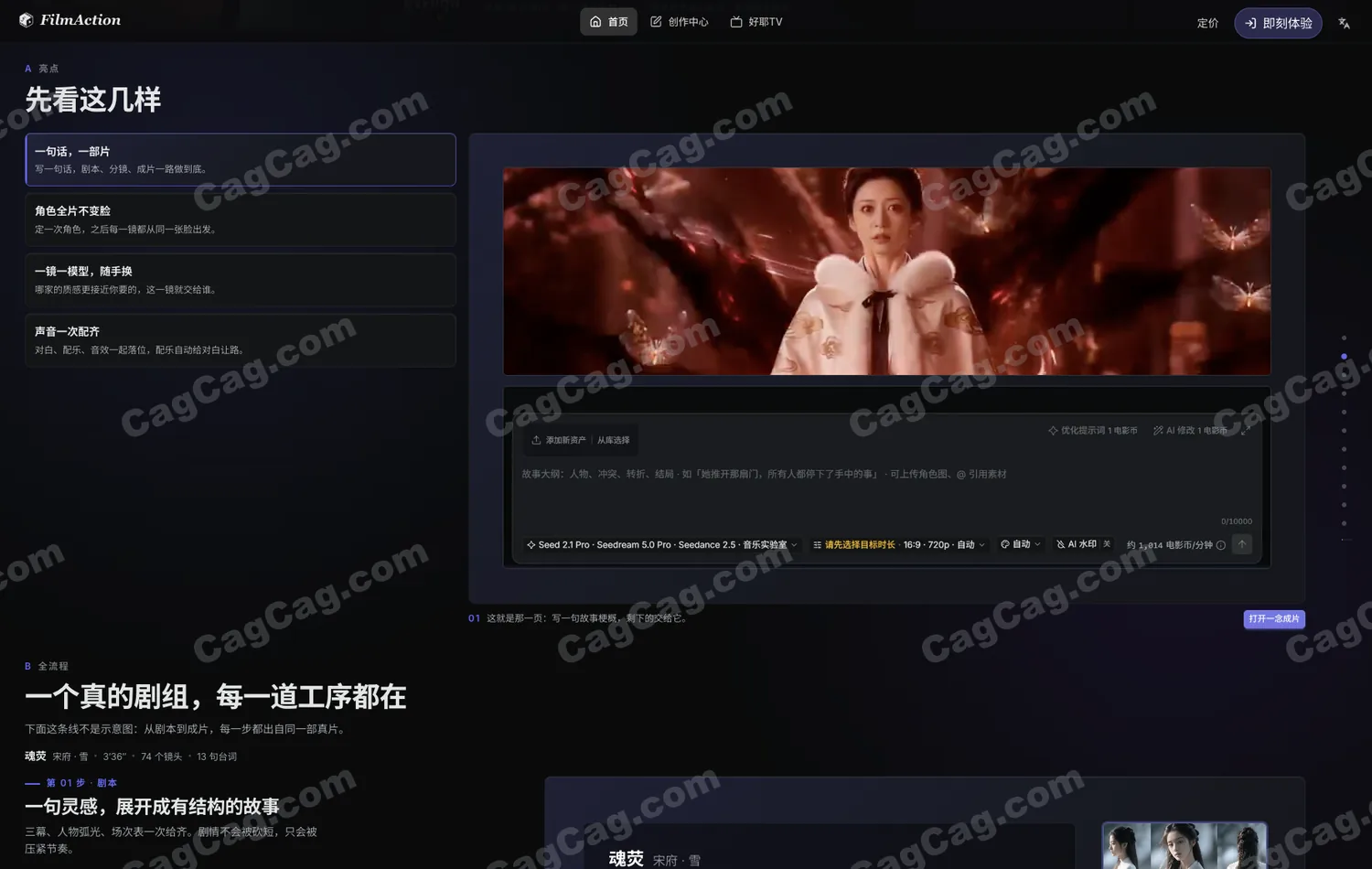Open the 请先选择目标时长 settings dropdown
1372x869 pixels.
[898, 544]
